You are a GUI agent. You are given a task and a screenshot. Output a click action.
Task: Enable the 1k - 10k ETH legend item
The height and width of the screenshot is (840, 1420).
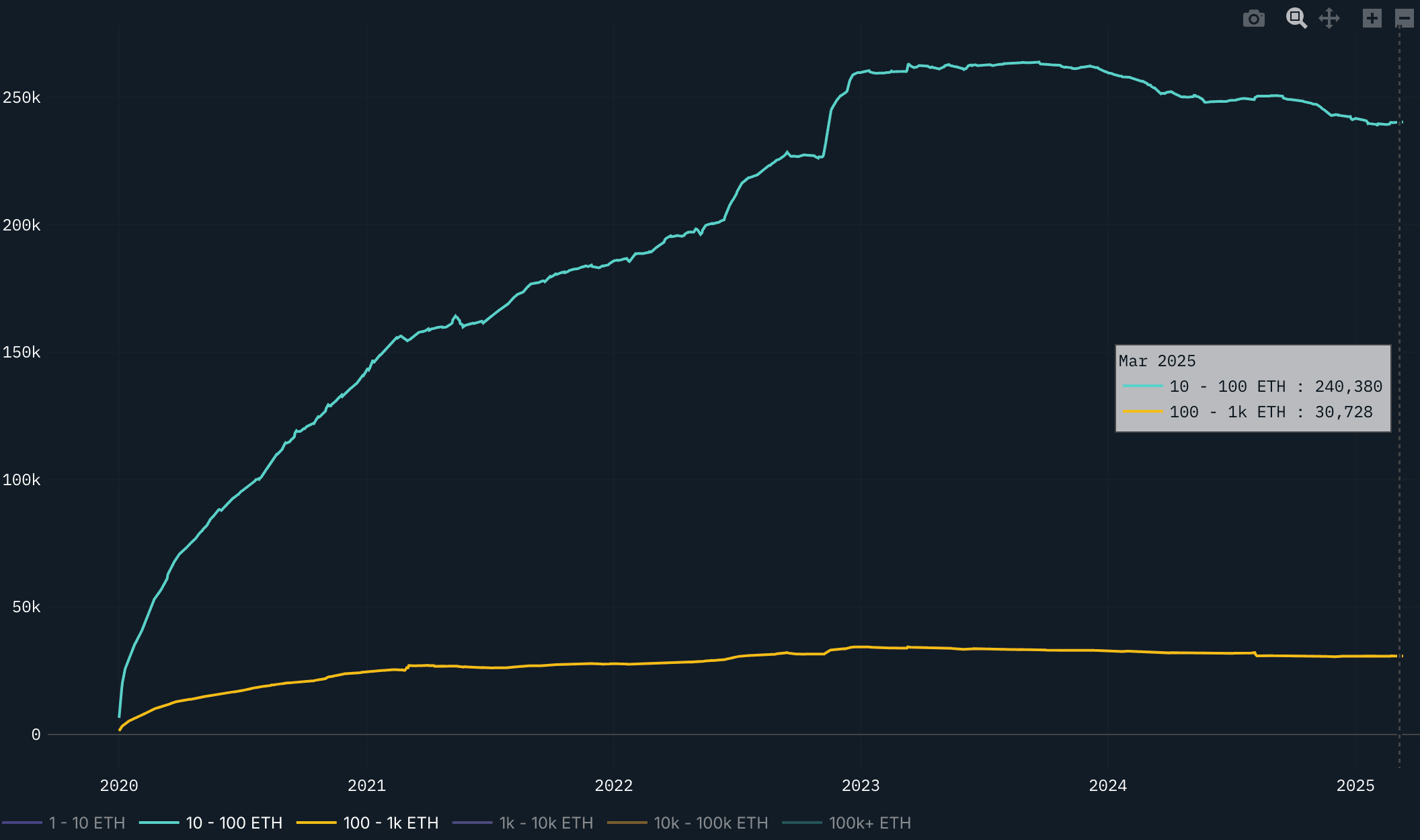coord(545,823)
